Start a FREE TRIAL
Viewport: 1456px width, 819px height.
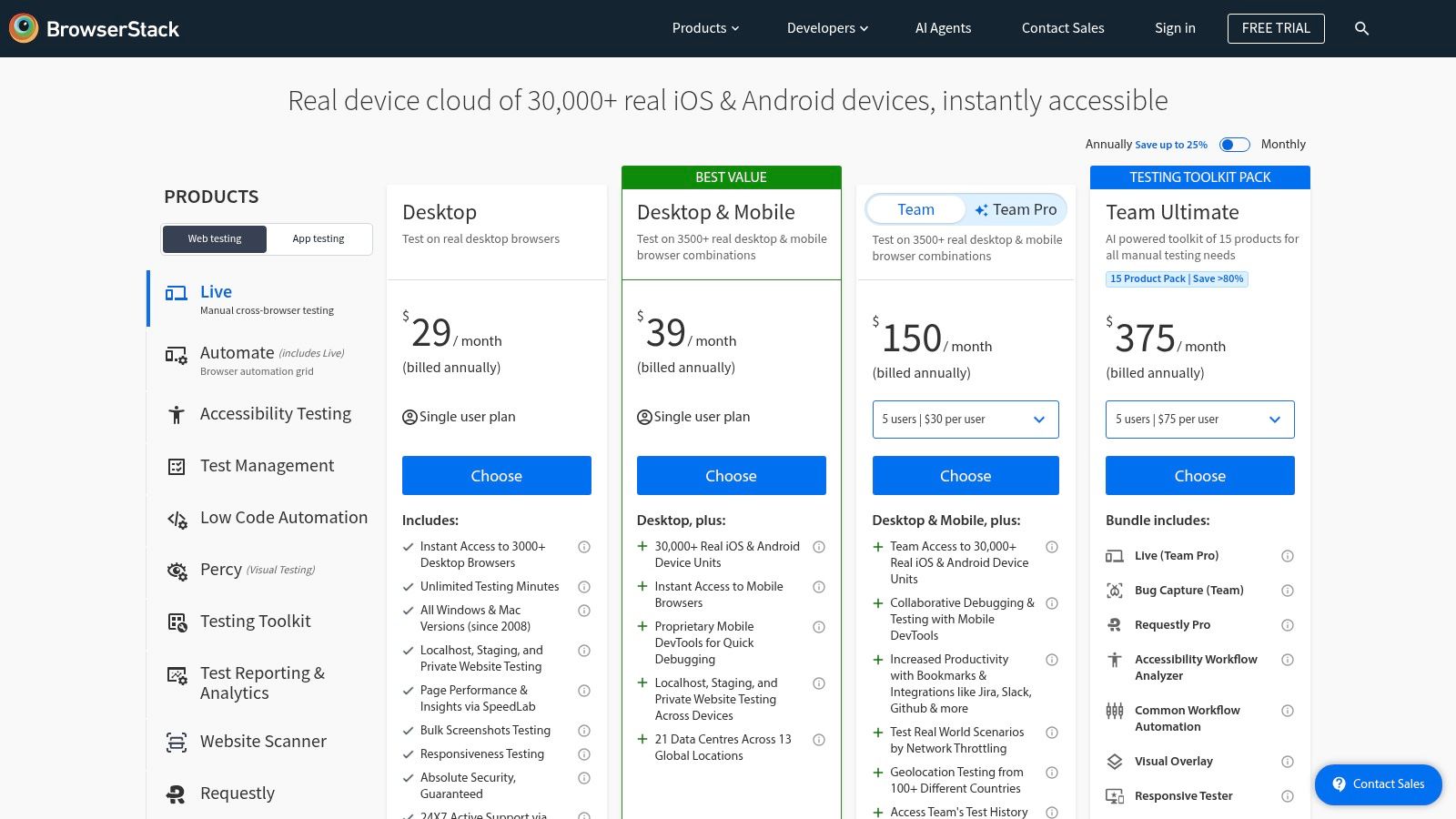(1276, 28)
